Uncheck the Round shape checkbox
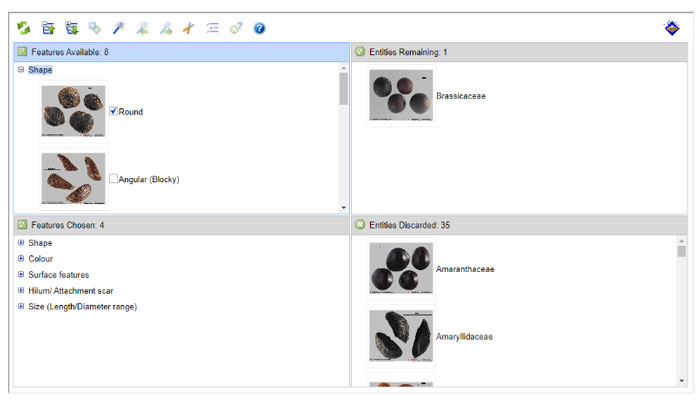This screenshot has width=700, height=402. [114, 111]
